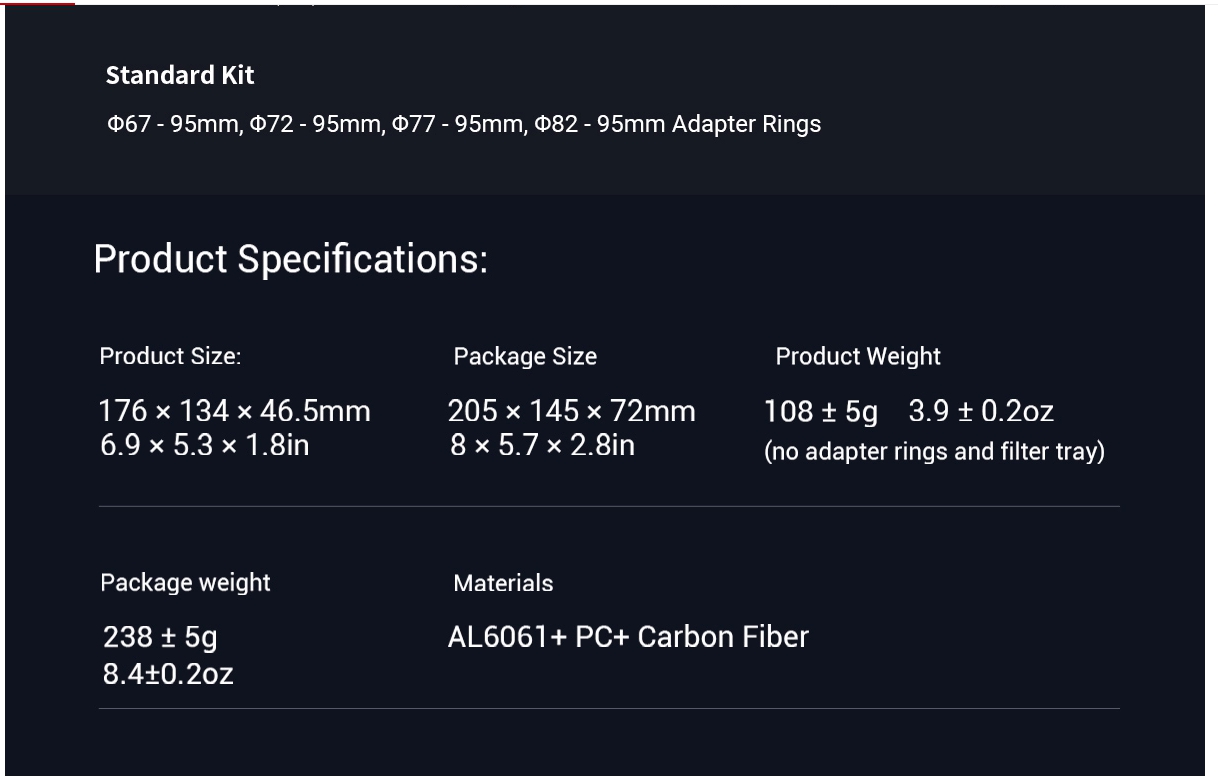Click the Standard Kit heading
The image size is (1218, 779).
tap(180, 75)
